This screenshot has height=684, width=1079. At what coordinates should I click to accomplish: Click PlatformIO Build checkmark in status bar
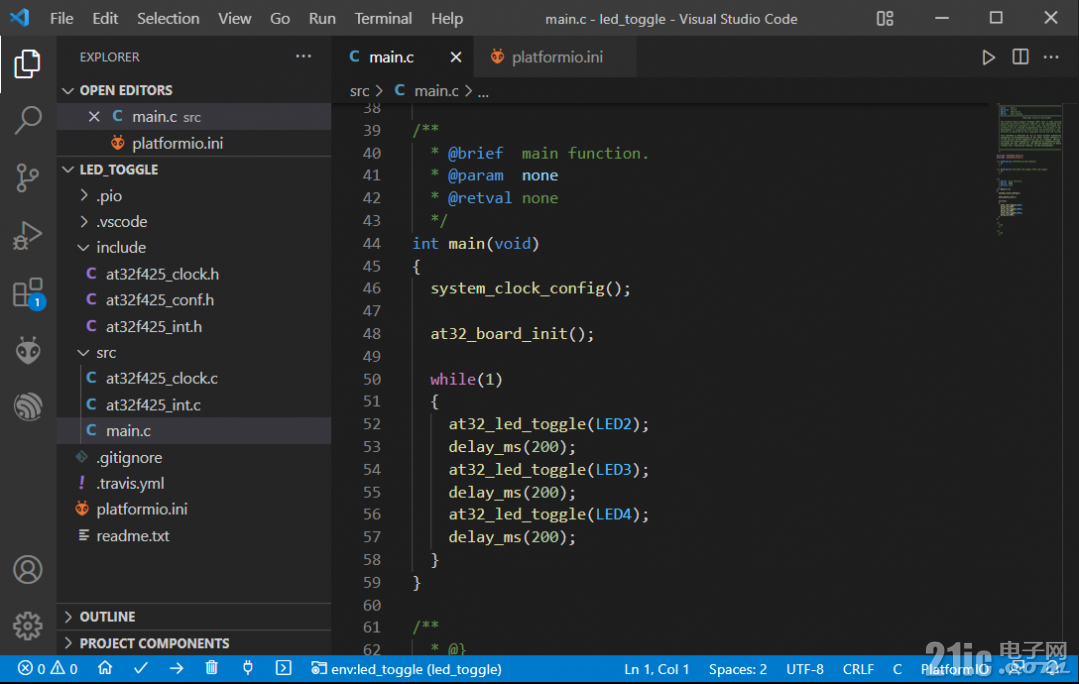tap(141, 668)
